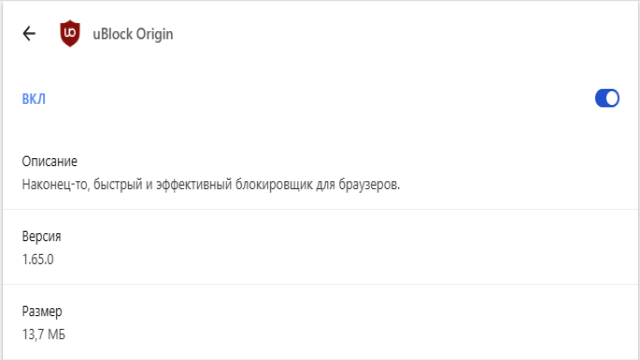Disable uBlock Origin with the blue switch
The width and height of the screenshot is (640, 360).
click(607, 98)
